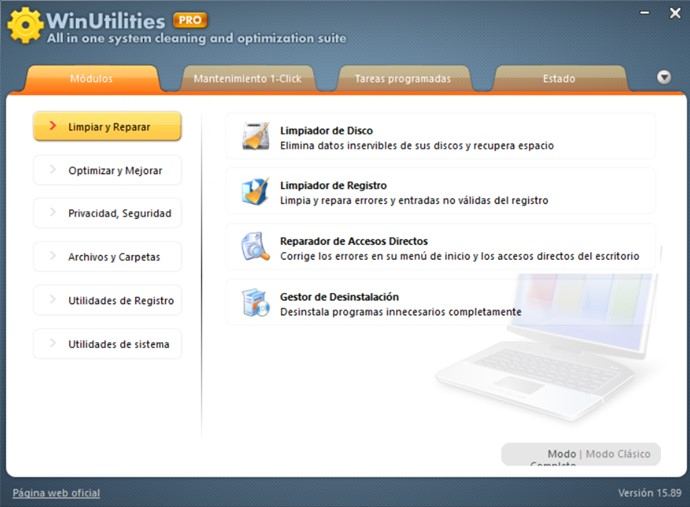Open the Página web oficial link

point(56,493)
